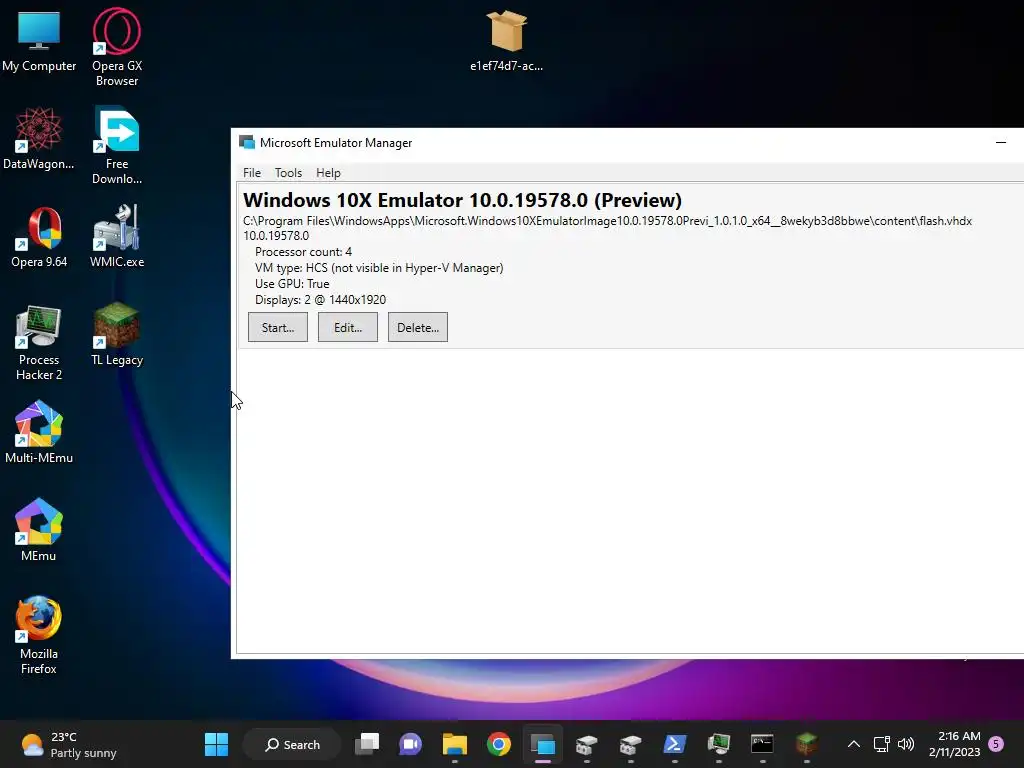Start the Windows 10X Emulator
Screen dimensions: 1024x768
click(x=278, y=327)
